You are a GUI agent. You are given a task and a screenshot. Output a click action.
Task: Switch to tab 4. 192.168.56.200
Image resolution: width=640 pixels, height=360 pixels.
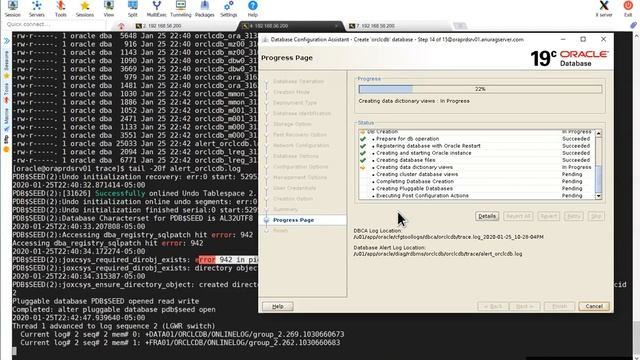291,26
